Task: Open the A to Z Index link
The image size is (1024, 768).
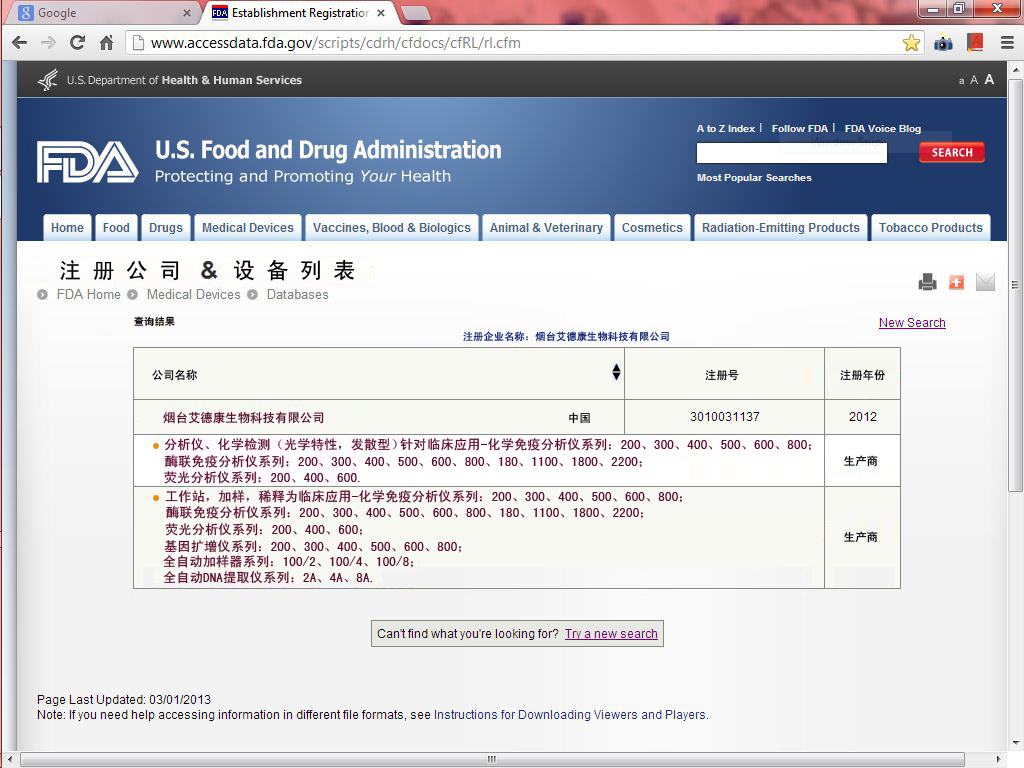Action: tap(726, 129)
